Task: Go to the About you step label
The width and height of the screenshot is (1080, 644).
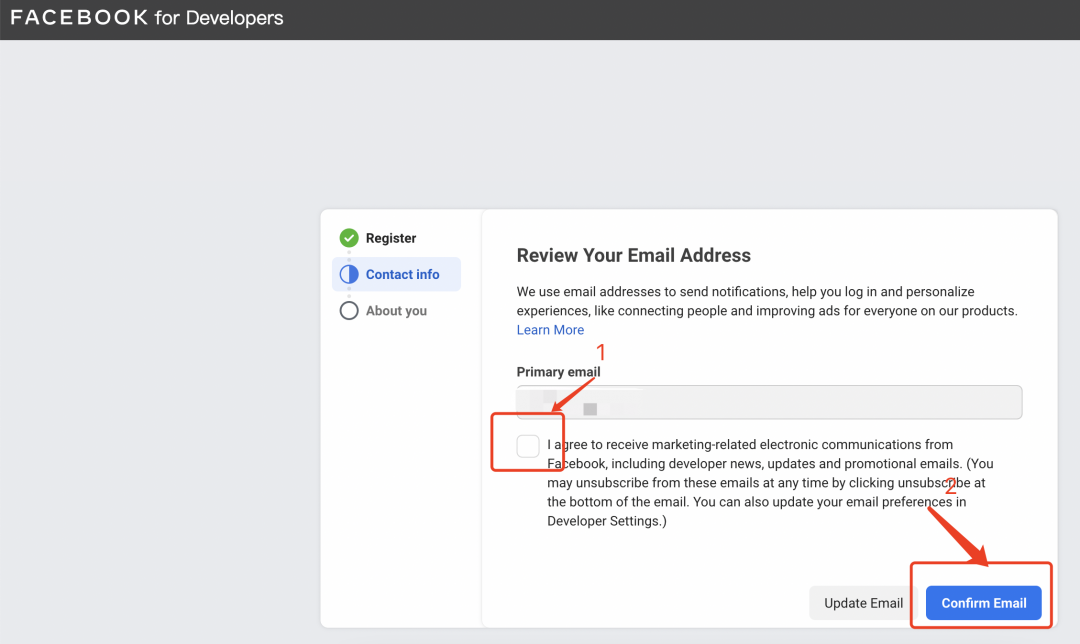Action: click(x=396, y=311)
